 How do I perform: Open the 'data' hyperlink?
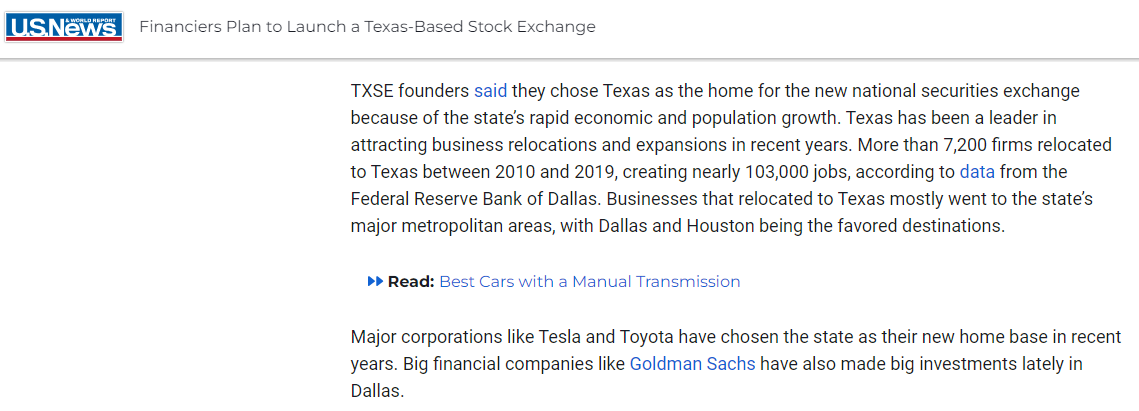(x=977, y=172)
